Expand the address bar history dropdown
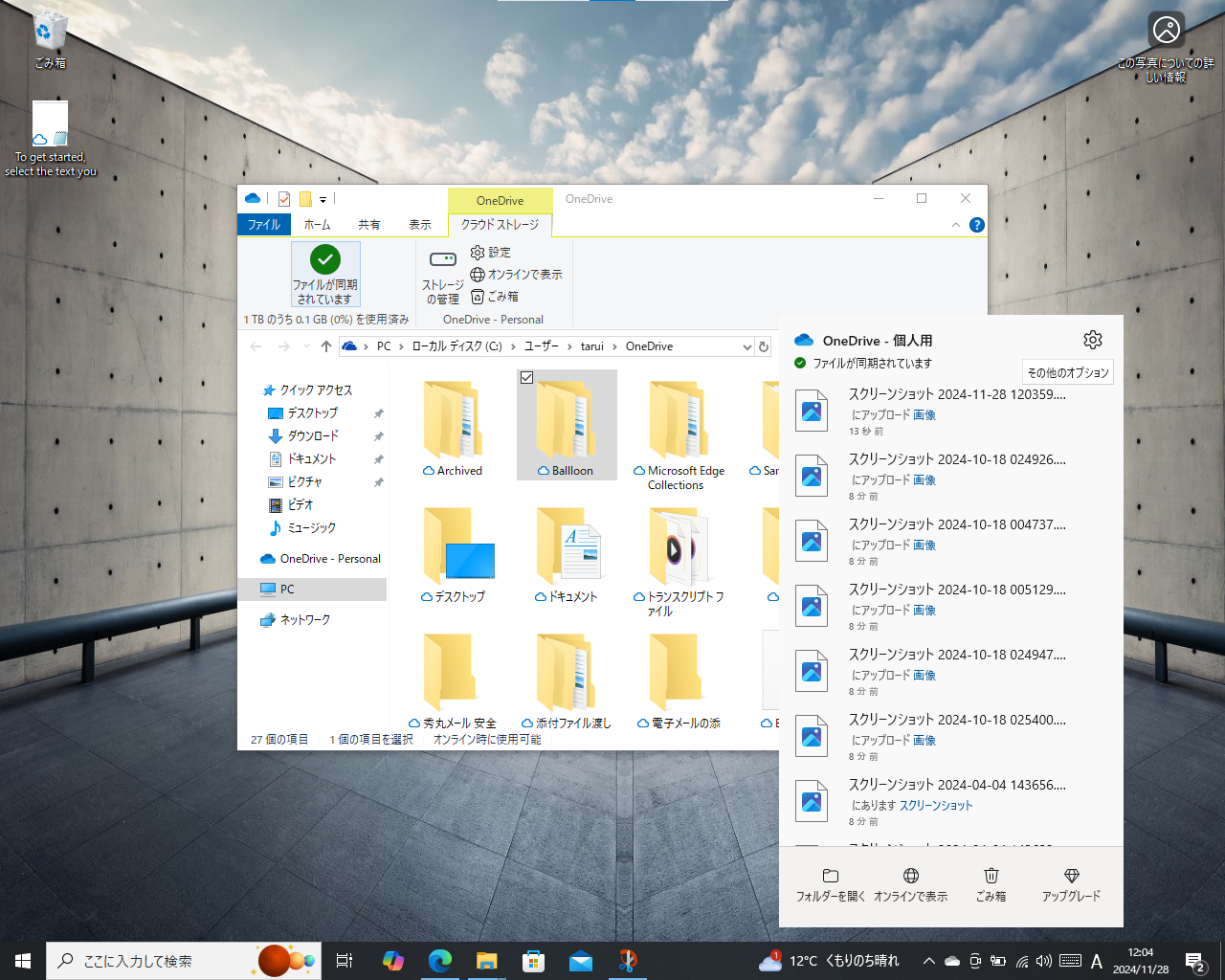Image resolution: width=1225 pixels, height=980 pixels. (x=746, y=346)
